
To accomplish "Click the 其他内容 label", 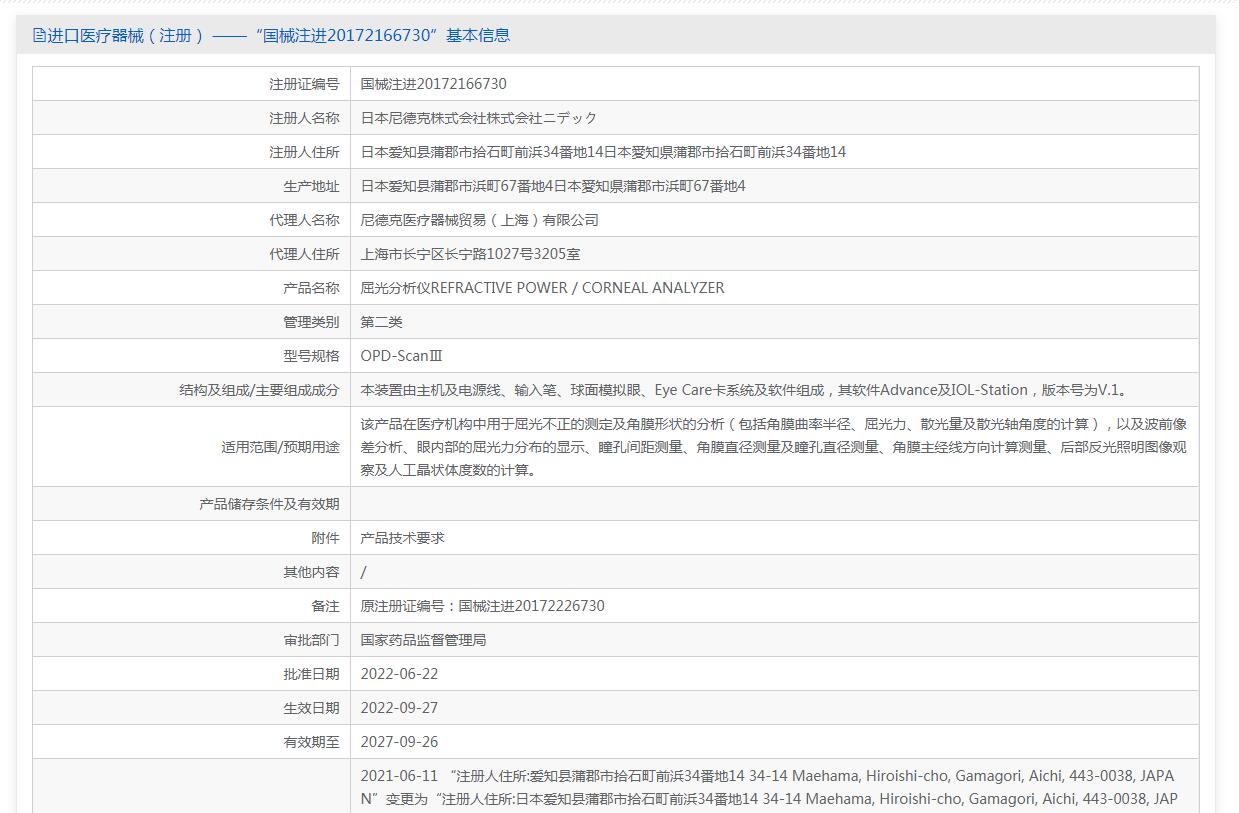I will click(311, 572).
